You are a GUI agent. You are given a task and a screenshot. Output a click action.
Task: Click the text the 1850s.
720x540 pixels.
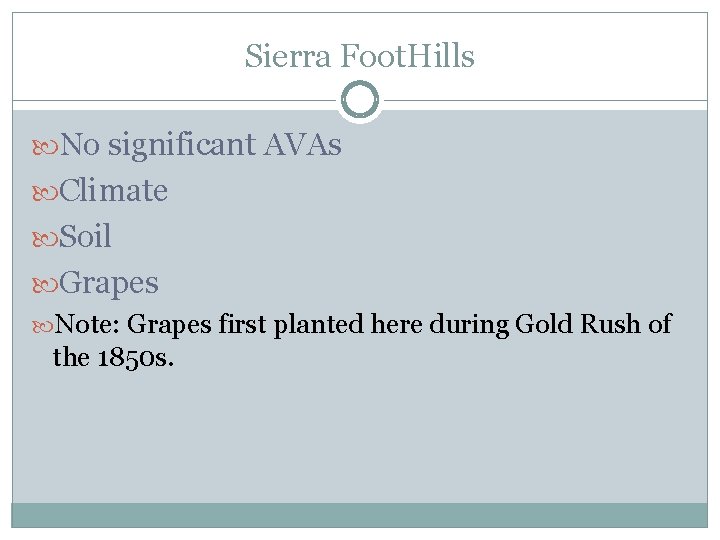[x=113, y=358]
